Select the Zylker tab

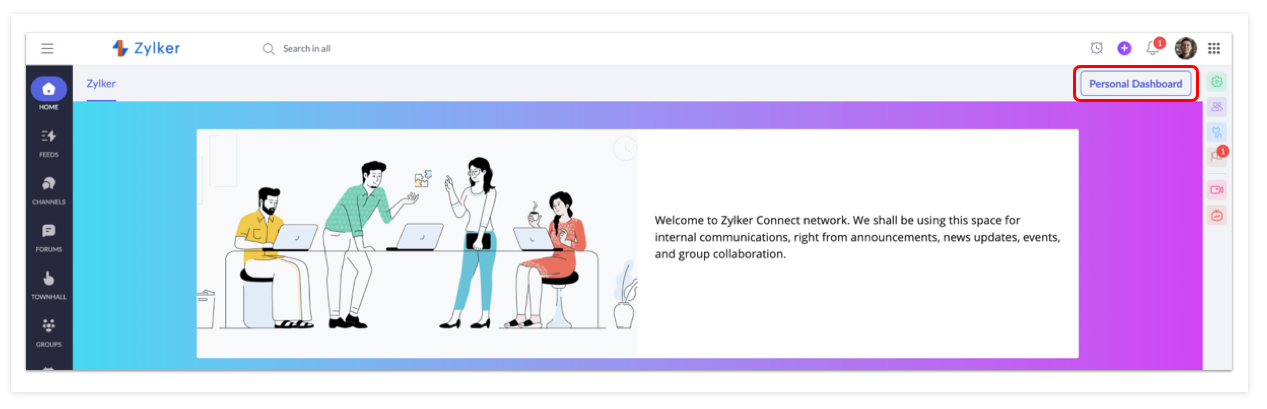(x=101, y=84)
